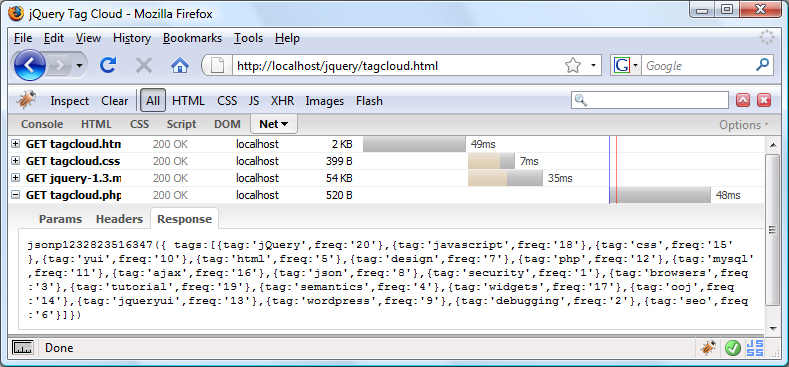Viewport: 789px width, 367px height.
Task: Click the scrollbar up arrow in Net panel
Action: (x=773, y=145)
